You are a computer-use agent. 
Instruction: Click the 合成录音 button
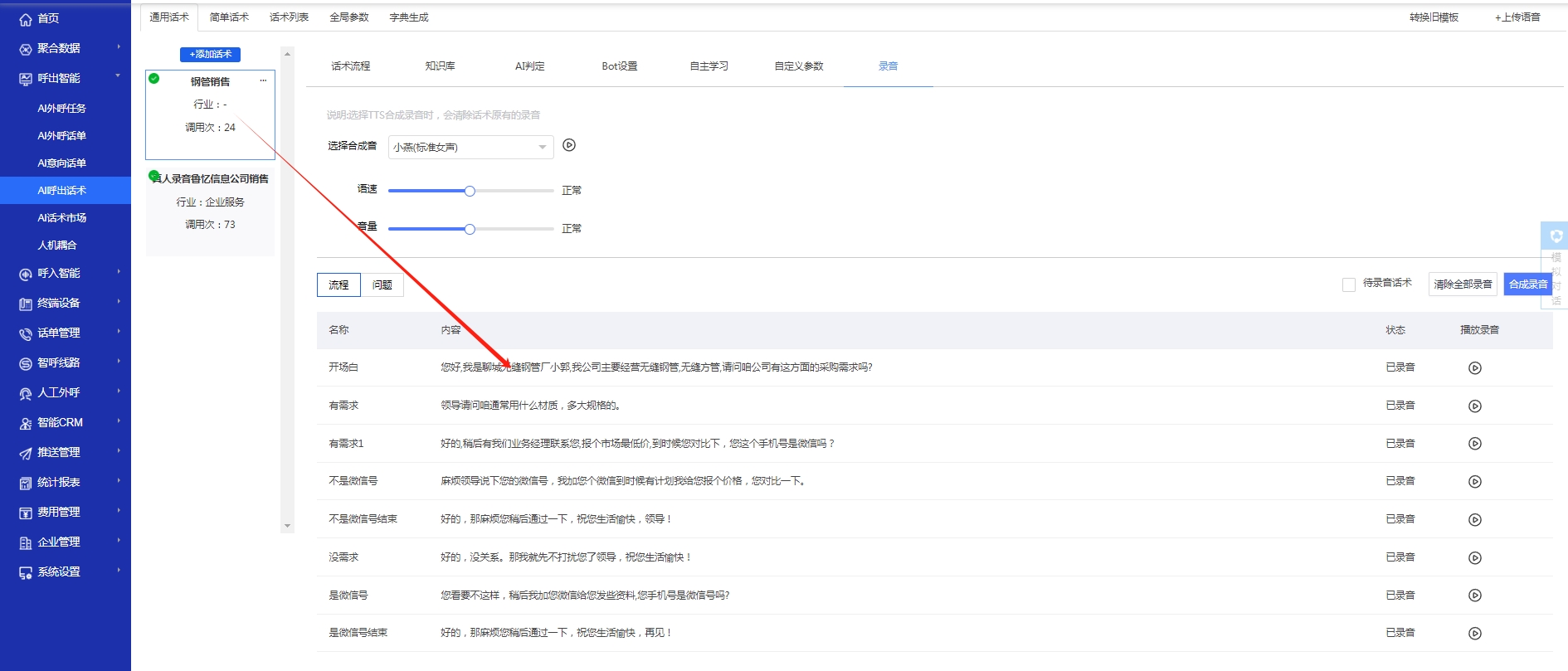click(x=1527, y=284)
